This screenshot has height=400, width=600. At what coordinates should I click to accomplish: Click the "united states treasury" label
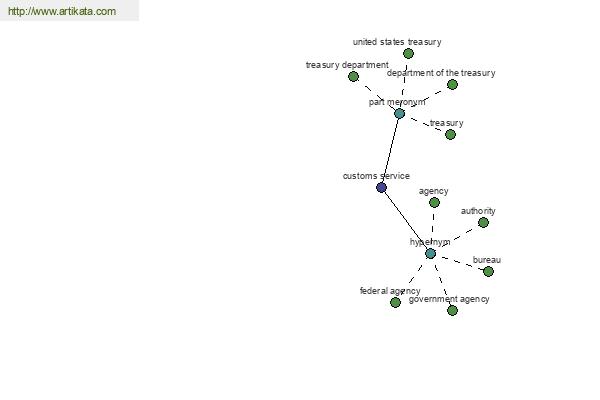pos(397,42)
